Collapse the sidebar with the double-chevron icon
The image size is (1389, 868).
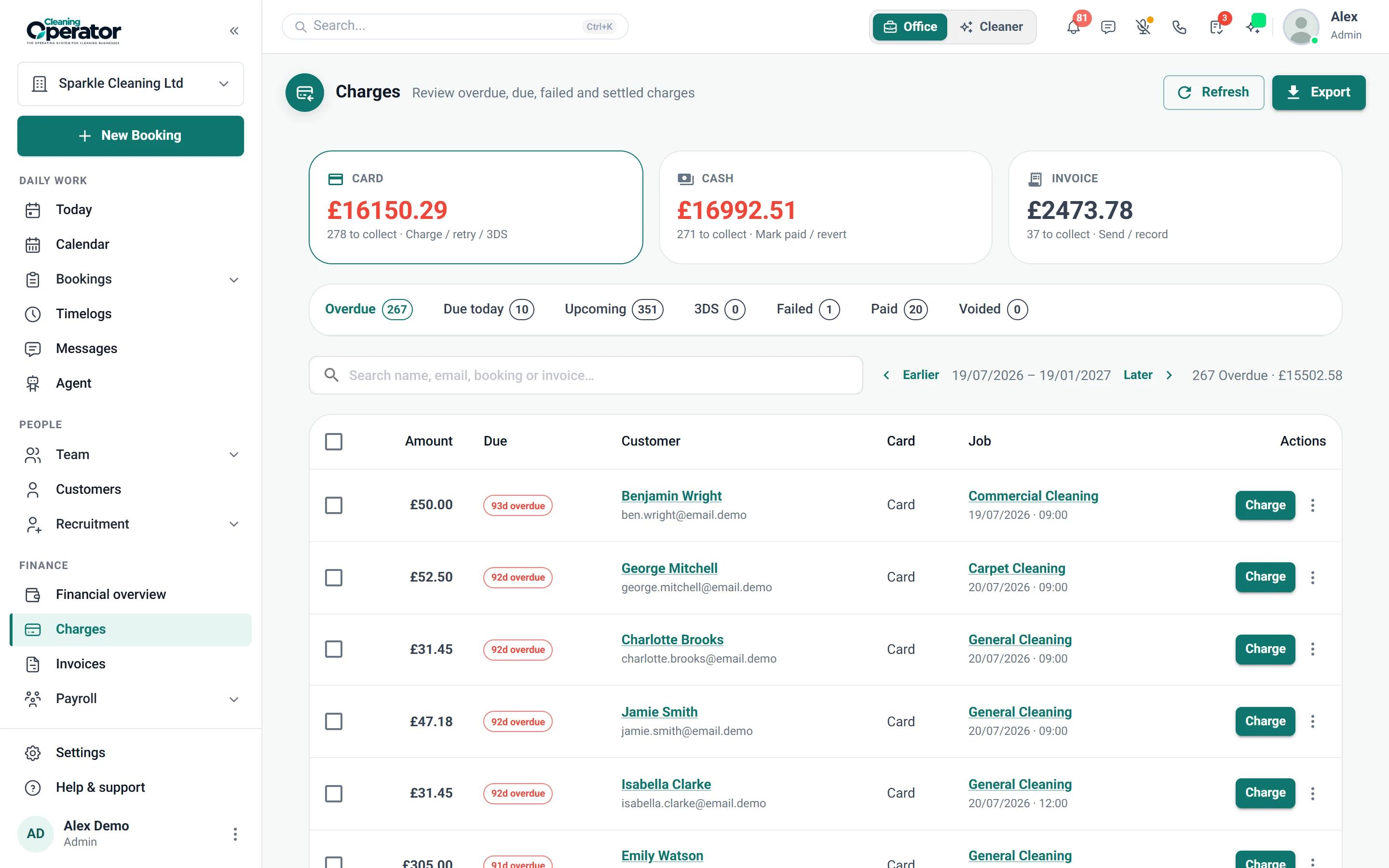[x=233, y=31]
